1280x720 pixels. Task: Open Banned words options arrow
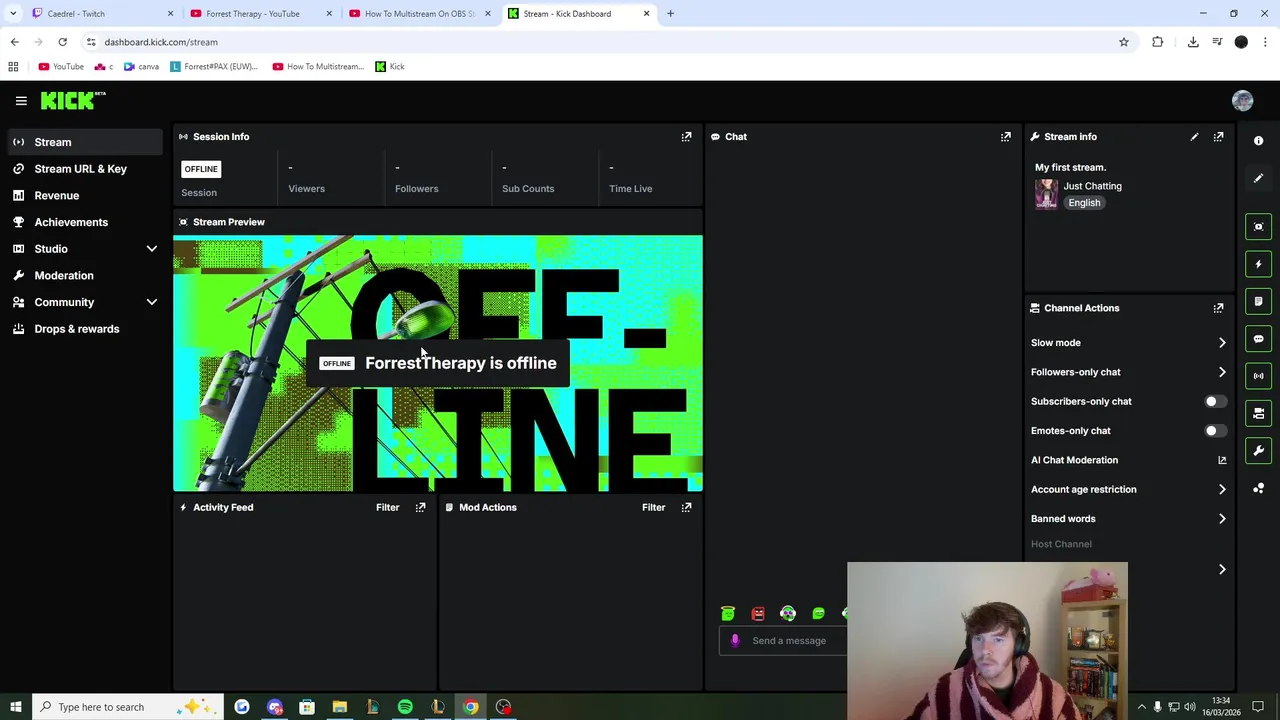1222,519
